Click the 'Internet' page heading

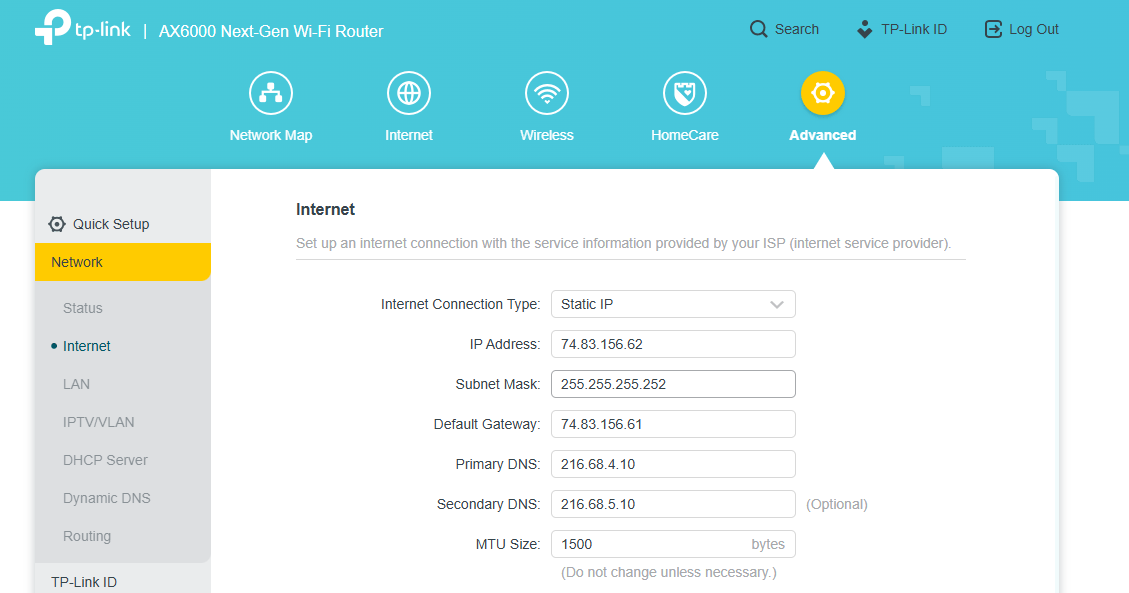325,209
